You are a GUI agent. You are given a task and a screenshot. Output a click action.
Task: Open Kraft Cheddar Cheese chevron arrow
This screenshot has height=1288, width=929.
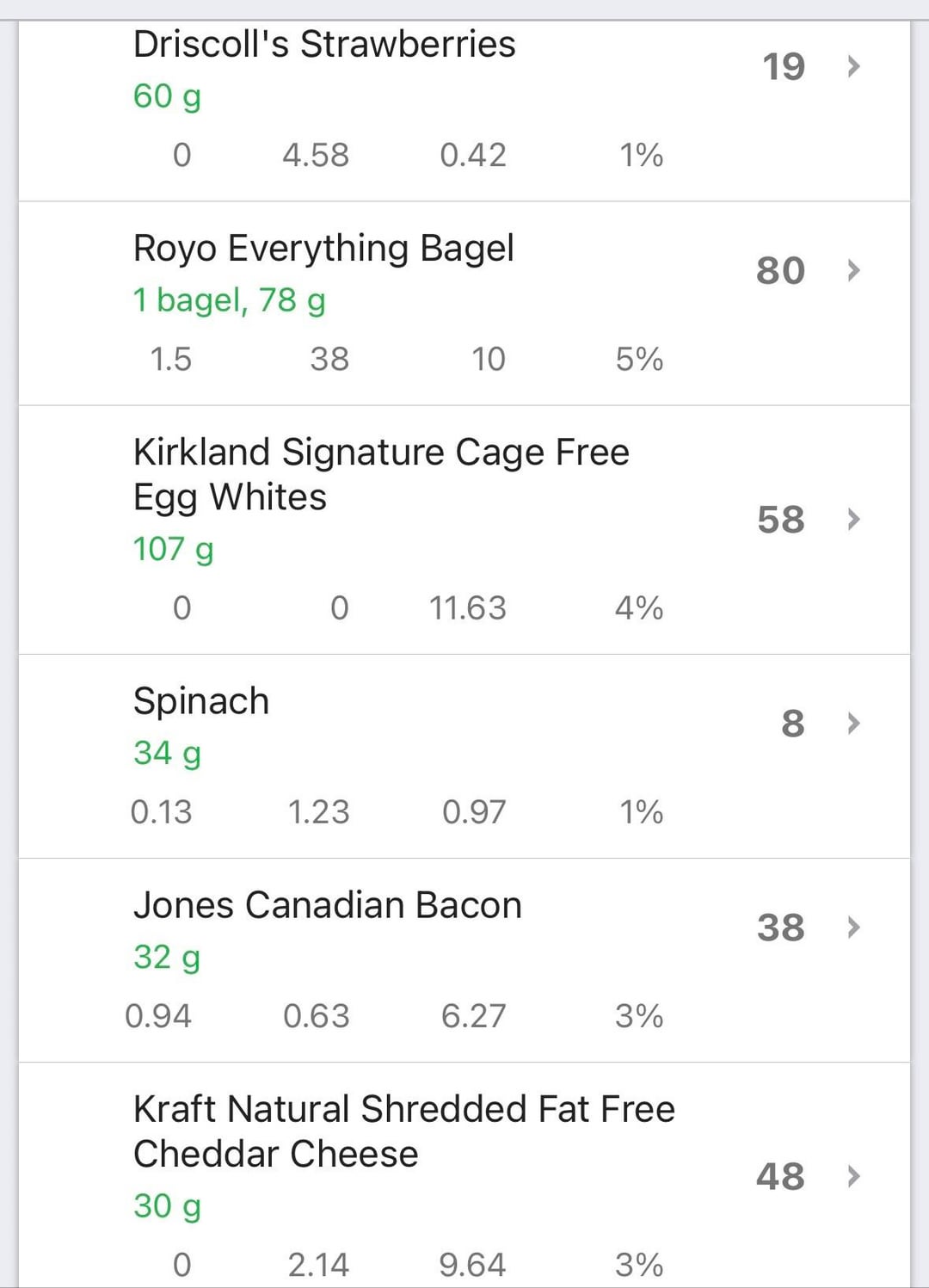[x=853, y=1176]
